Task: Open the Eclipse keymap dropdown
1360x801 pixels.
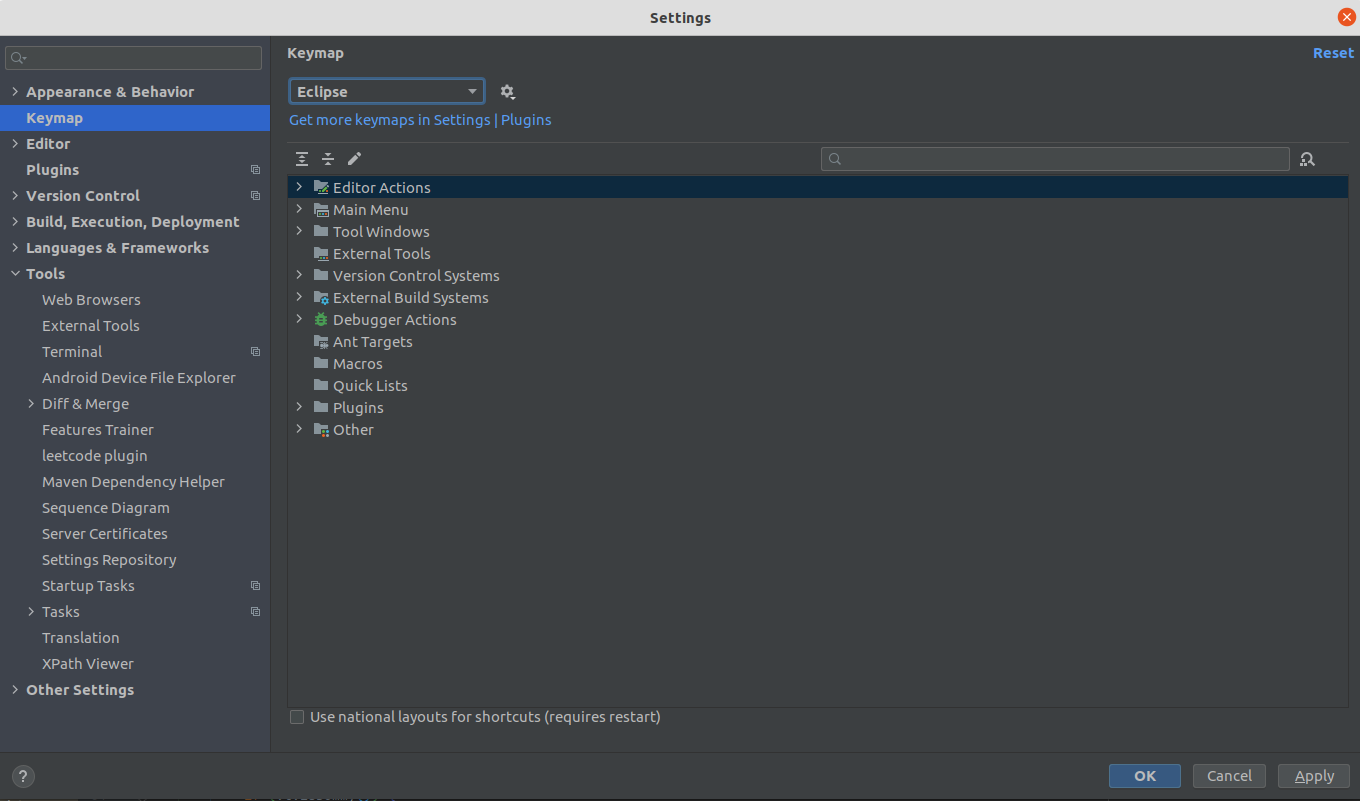Action: (x=386, y=92)
